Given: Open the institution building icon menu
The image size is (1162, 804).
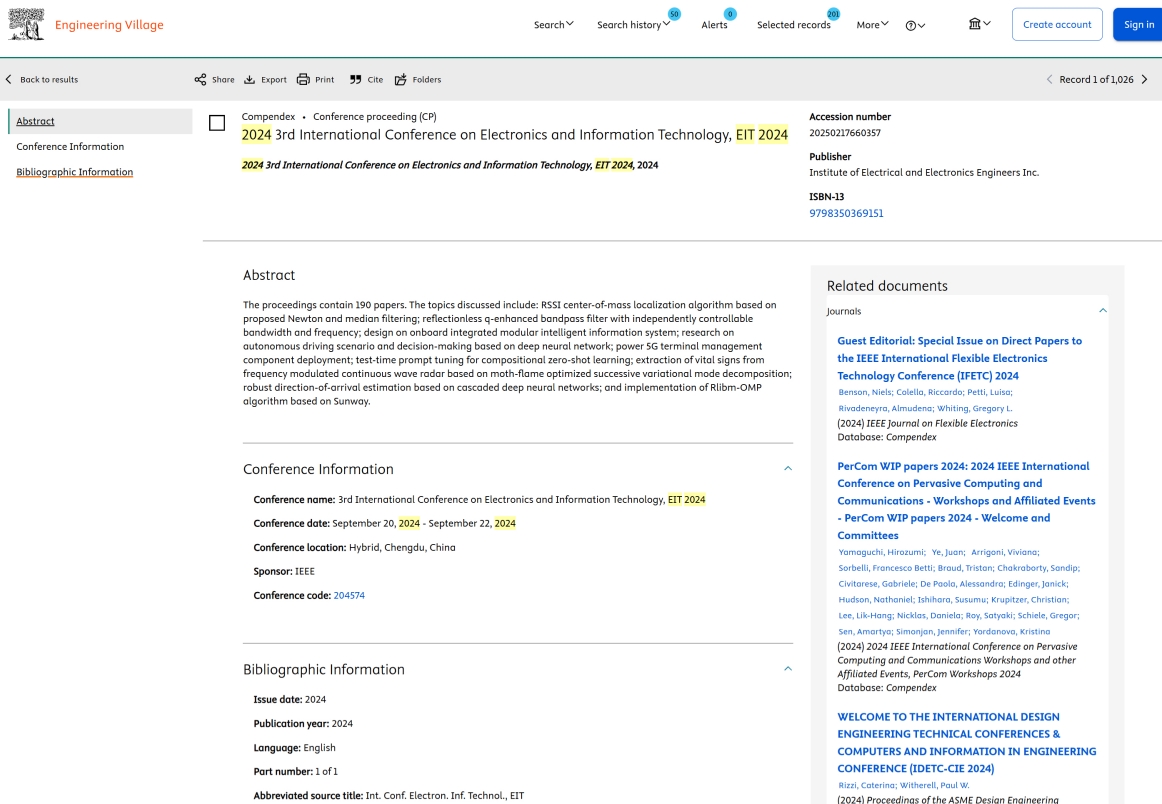Looking at the screenshot, I should pyautogui.click(x=979, y=24).
